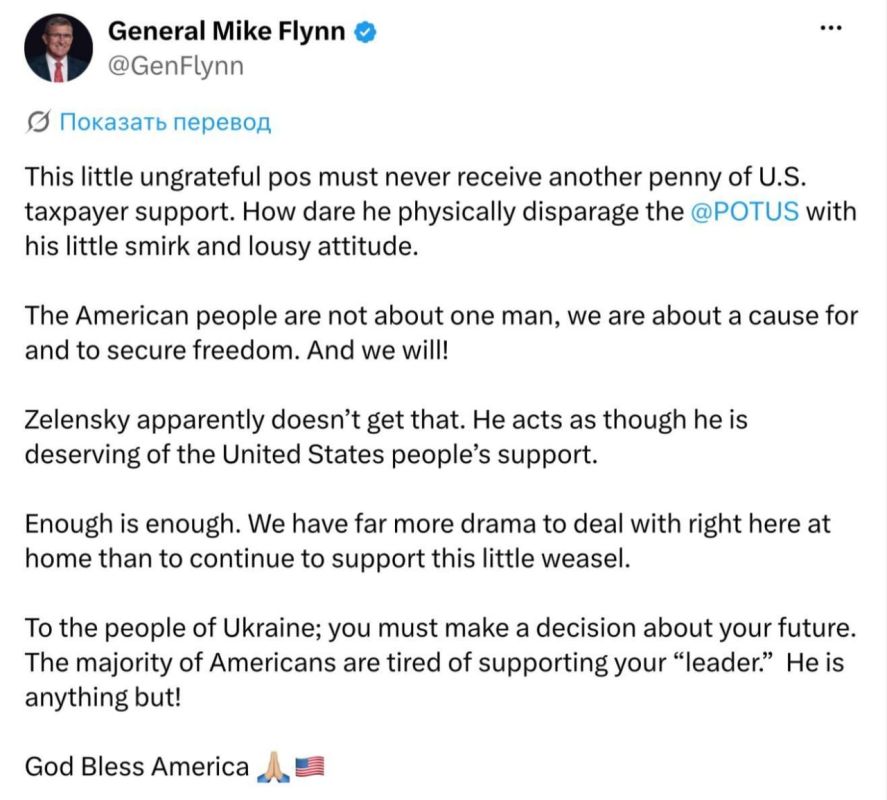Click the Grok translate slash icon

(x=38, y=121)
